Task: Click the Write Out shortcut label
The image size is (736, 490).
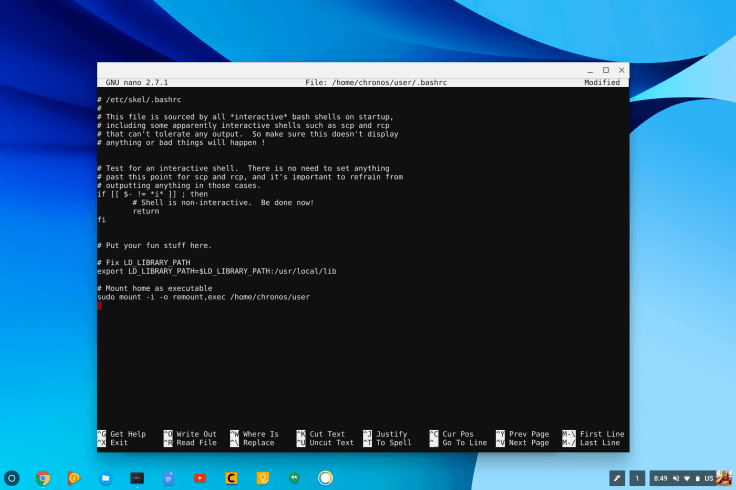Action: point(196,434)
